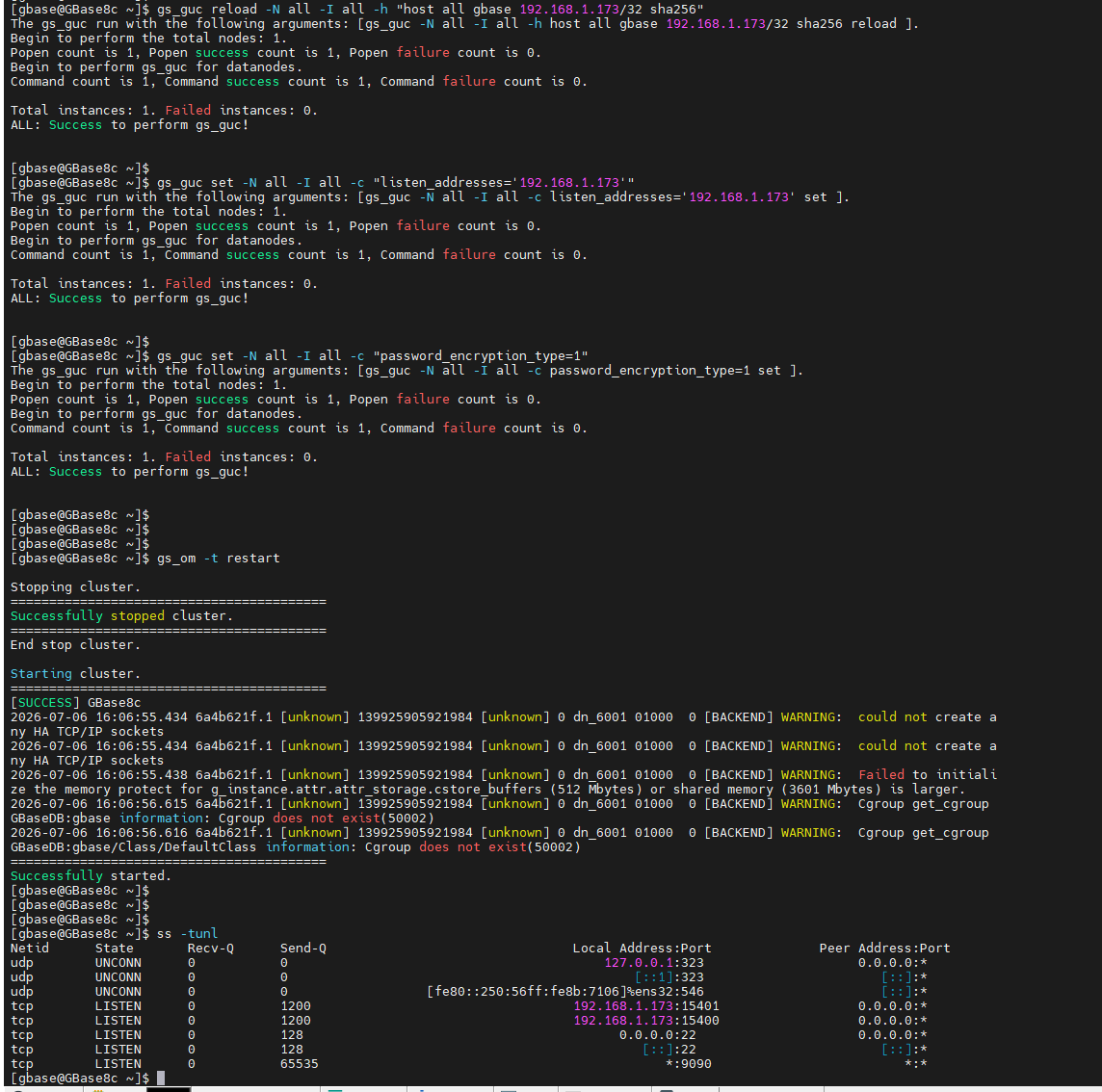Click the peer address *:*
1102x1092 pixels.
click(916, 1065)
